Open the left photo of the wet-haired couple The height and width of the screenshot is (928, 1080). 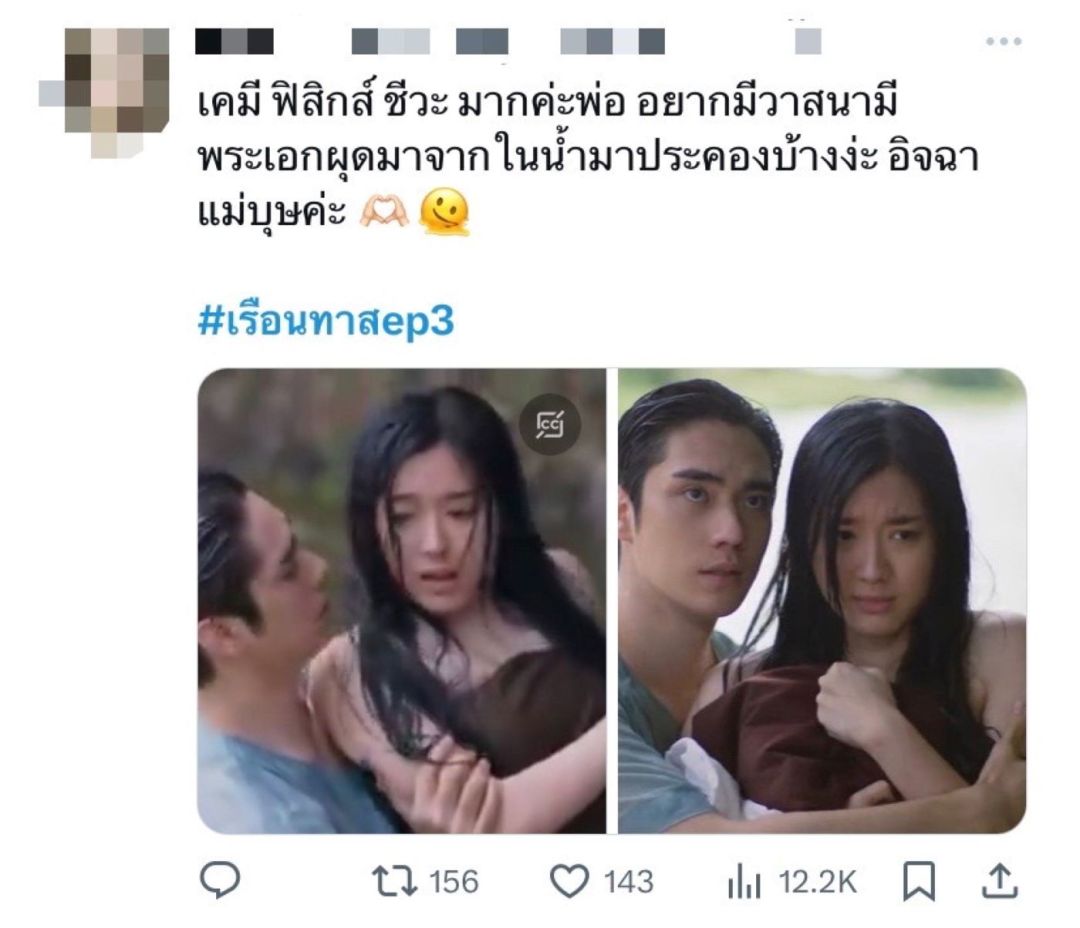tap(402, 601)
